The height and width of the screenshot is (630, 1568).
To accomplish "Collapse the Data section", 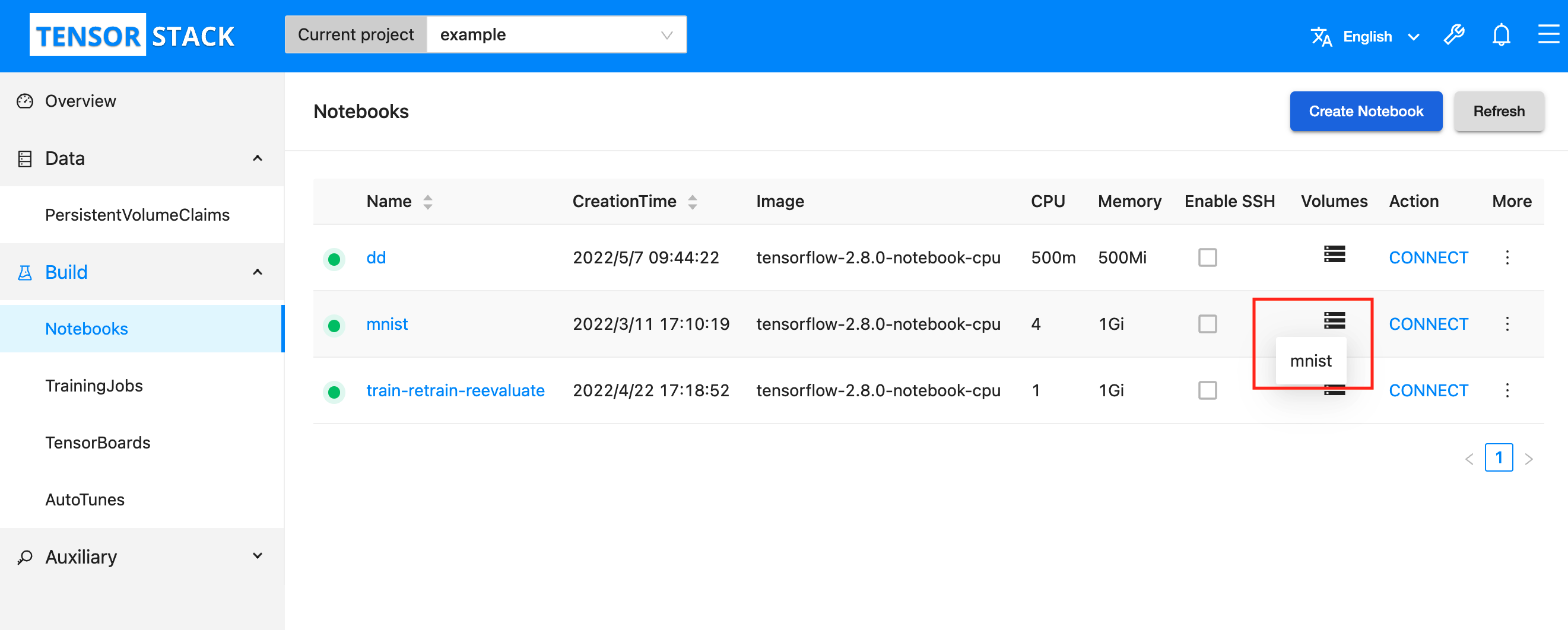I will pyautogui.click(x=258, y=158).
